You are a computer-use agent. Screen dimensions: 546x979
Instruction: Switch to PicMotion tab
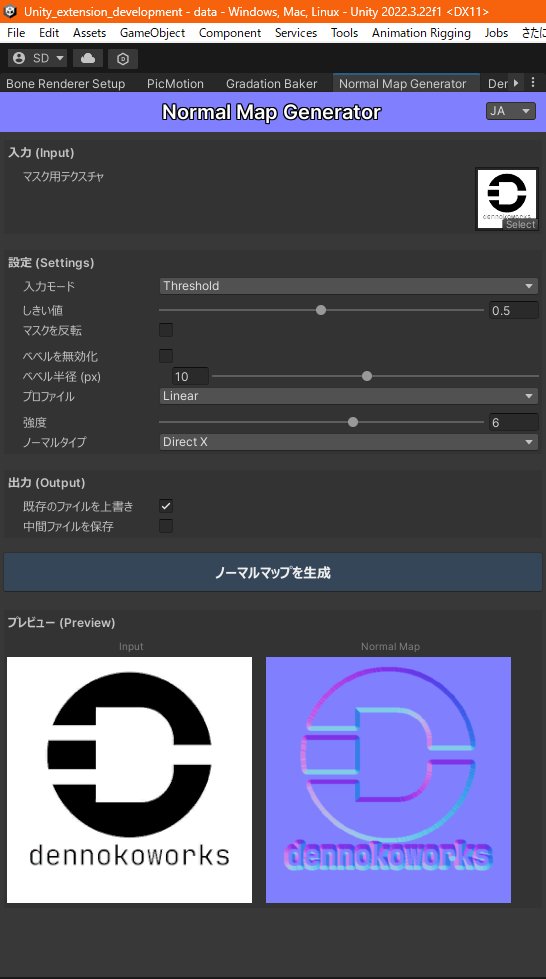click(x=176, y=83)
